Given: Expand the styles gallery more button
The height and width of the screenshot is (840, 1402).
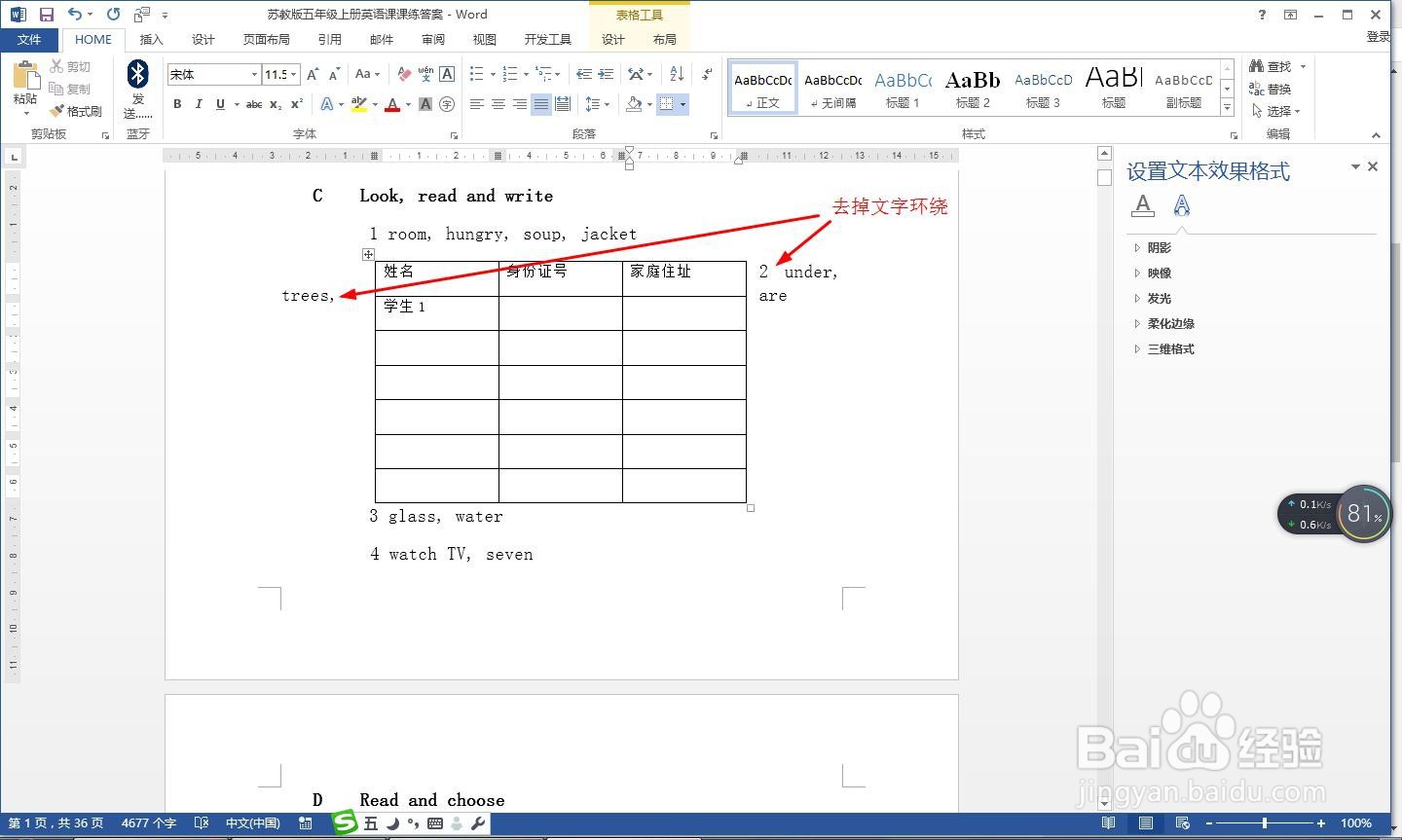Looking at the screenshot, I should point(1227,107).
